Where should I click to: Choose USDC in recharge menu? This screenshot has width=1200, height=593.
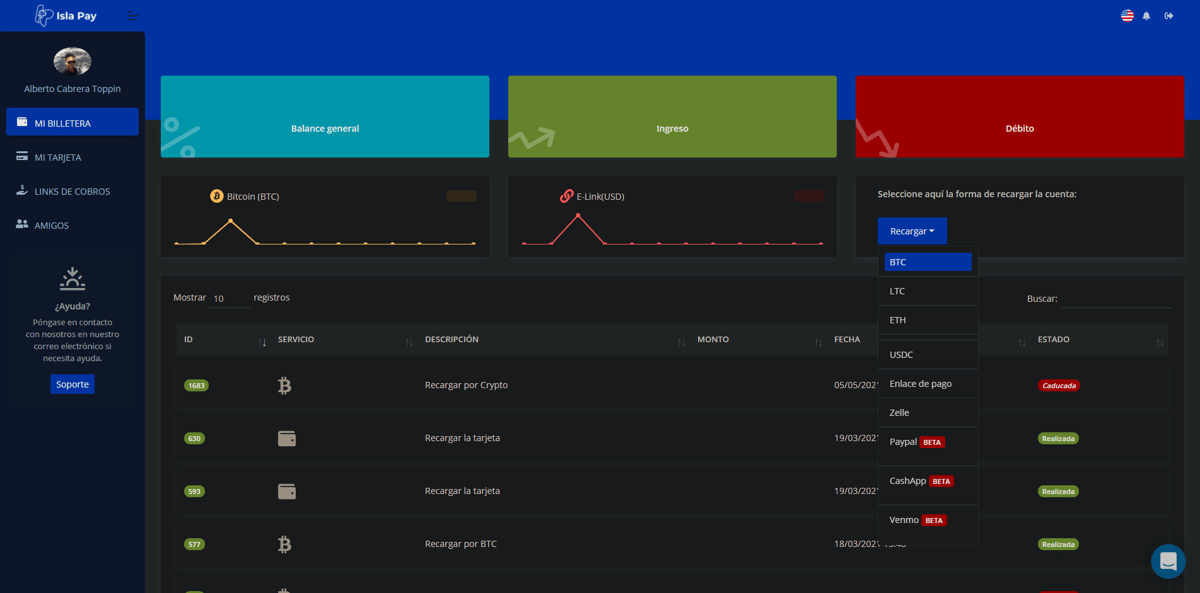tap(928, 355)
